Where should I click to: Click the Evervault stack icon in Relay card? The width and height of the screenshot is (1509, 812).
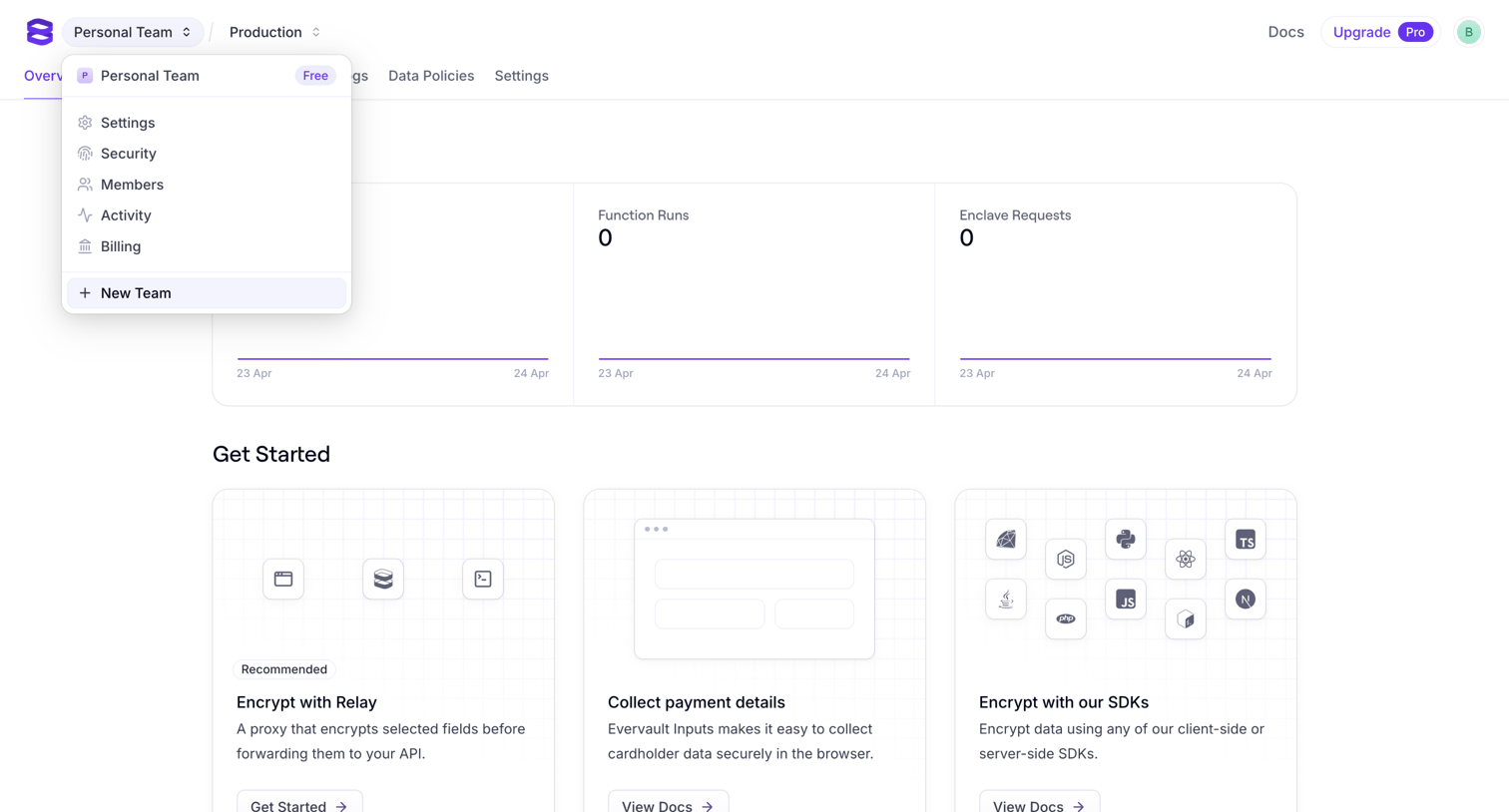[383, 579]
